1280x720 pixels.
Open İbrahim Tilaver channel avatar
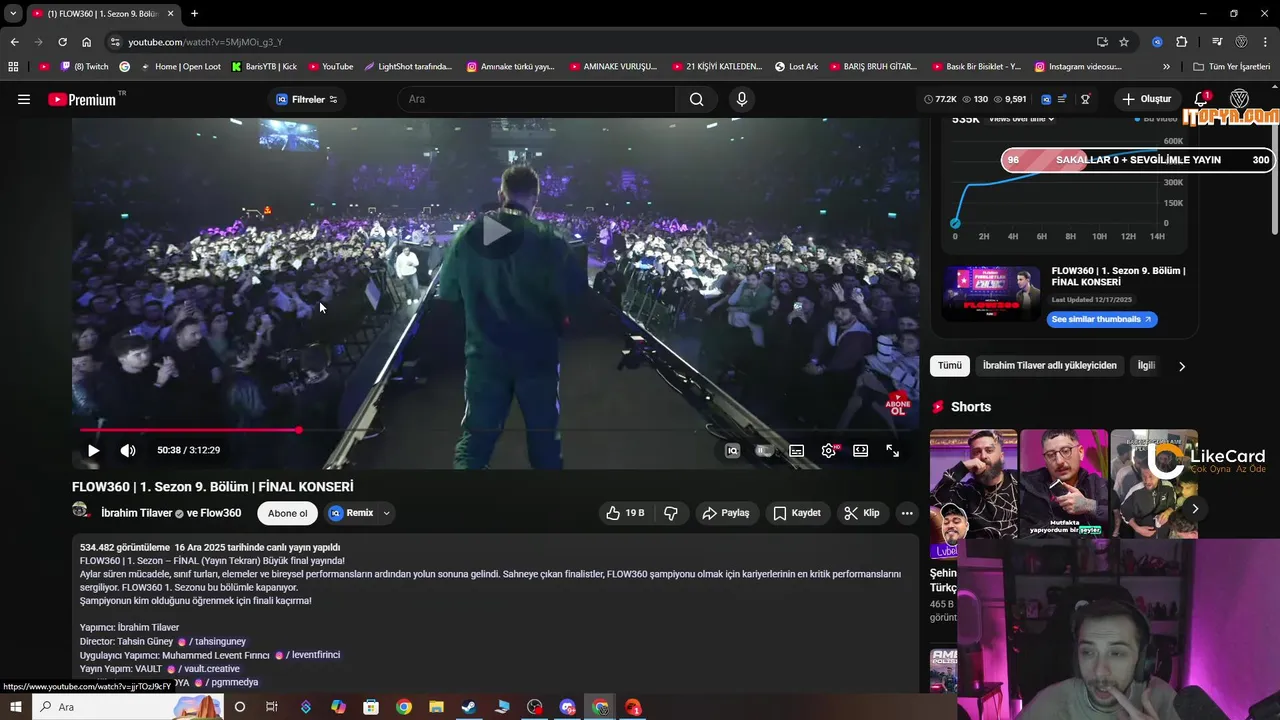[82, 511]
